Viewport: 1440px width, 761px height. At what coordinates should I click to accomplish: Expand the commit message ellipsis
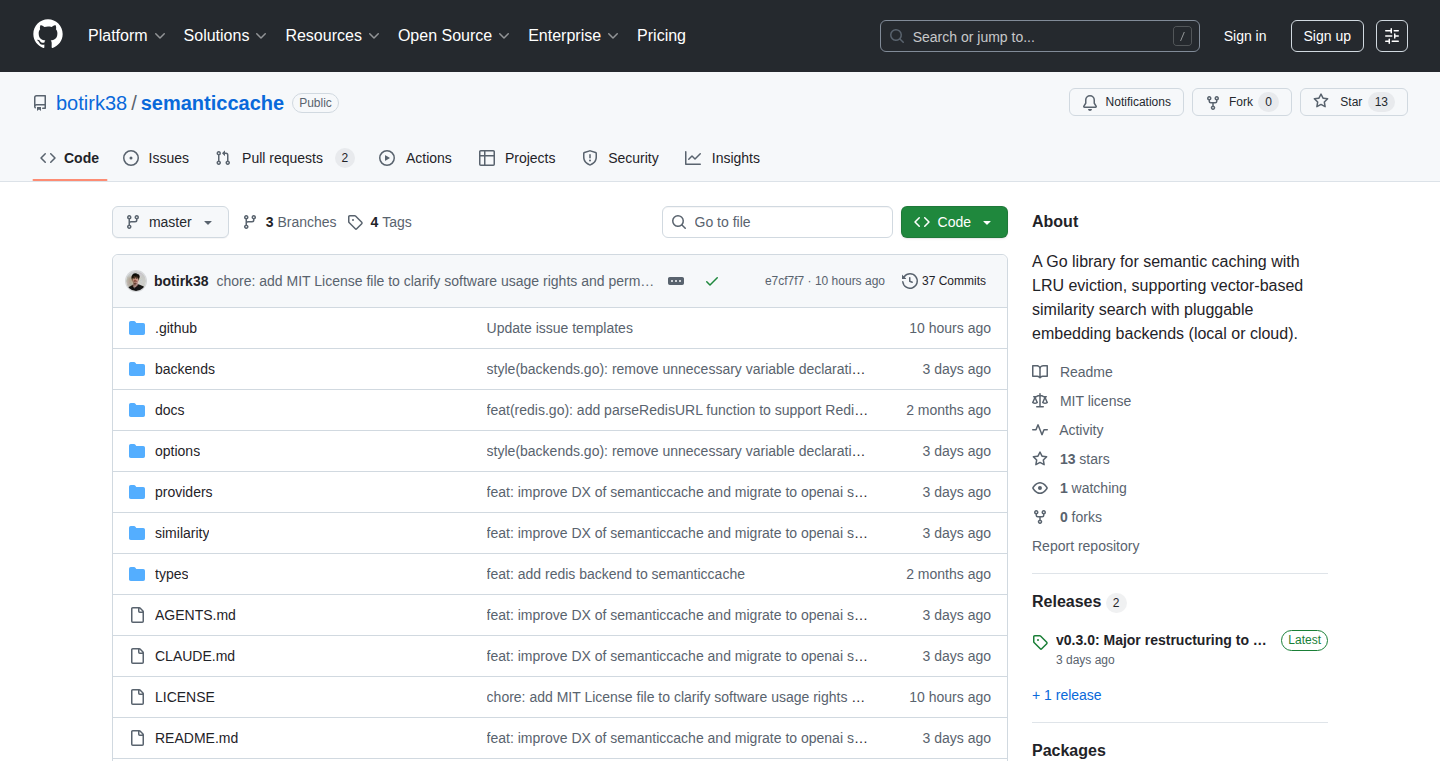pos(676,281)
